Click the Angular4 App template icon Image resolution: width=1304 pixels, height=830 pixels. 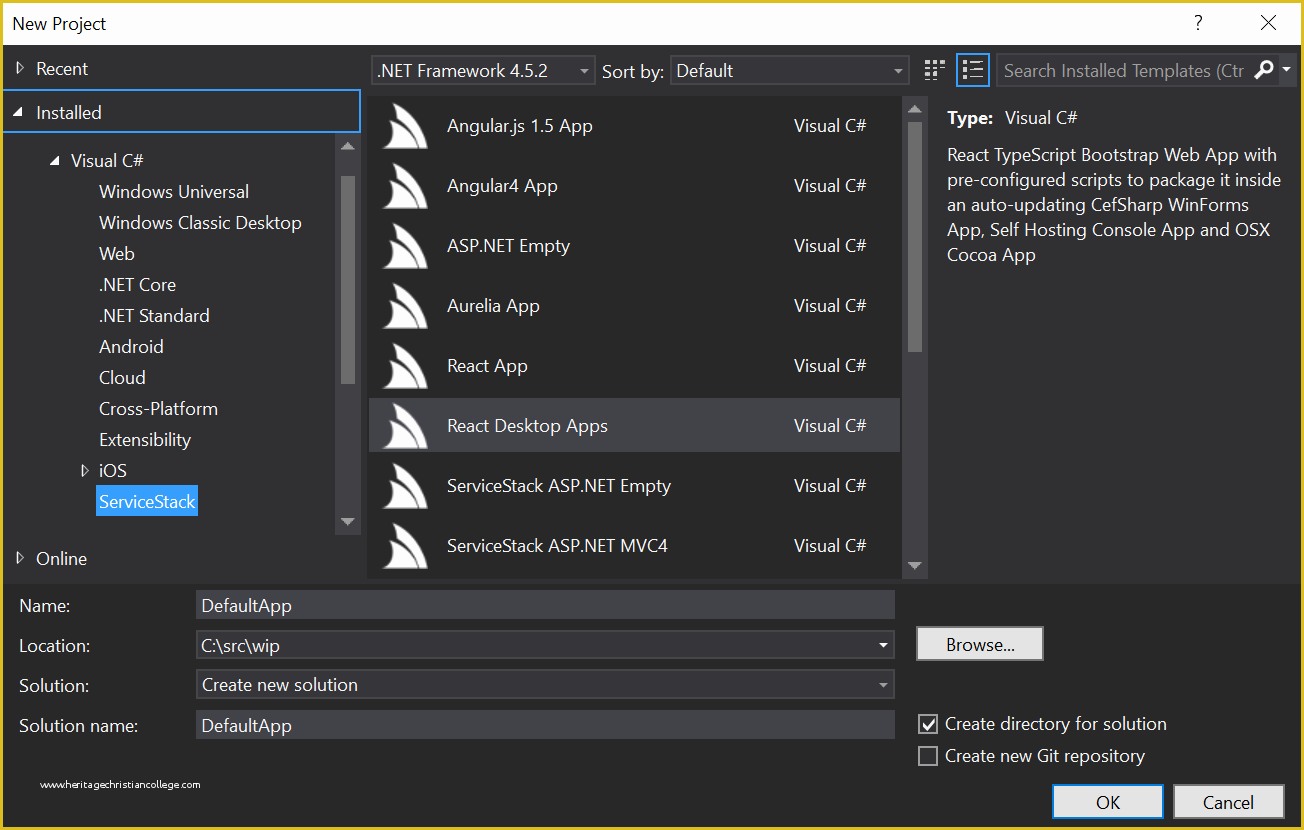click(406, 186)
